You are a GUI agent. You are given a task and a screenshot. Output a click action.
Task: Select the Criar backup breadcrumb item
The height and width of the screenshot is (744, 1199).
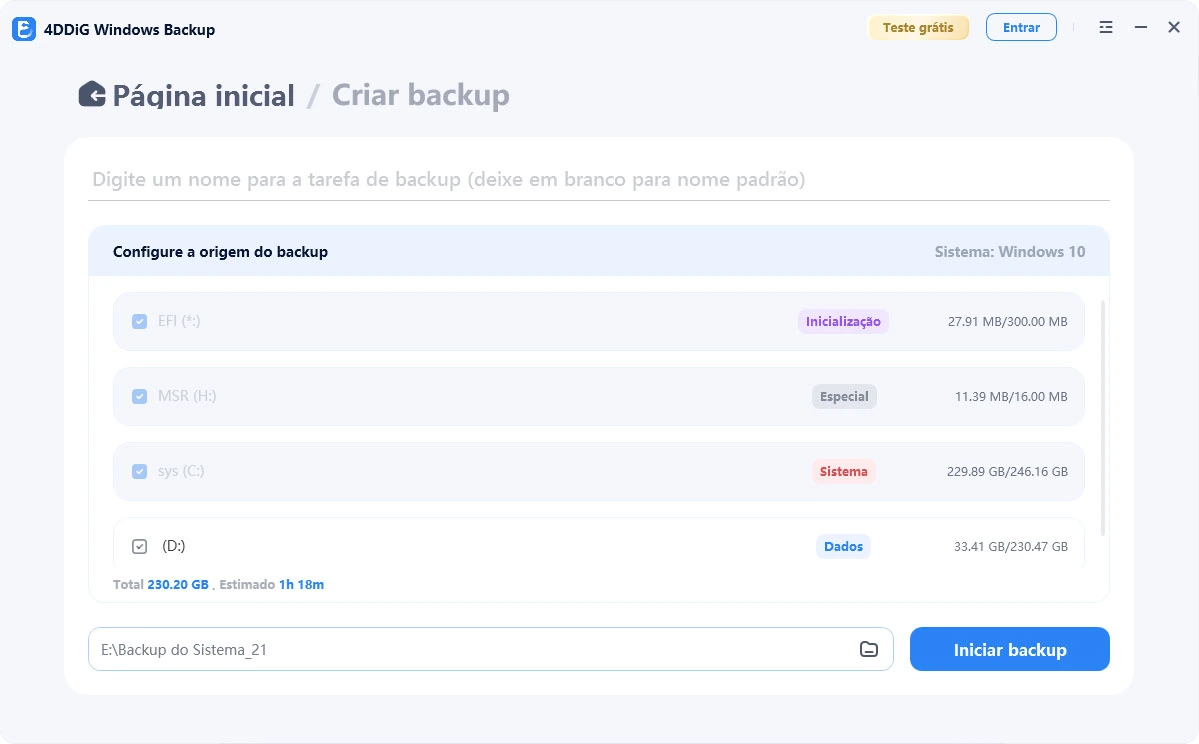(421, 95)
